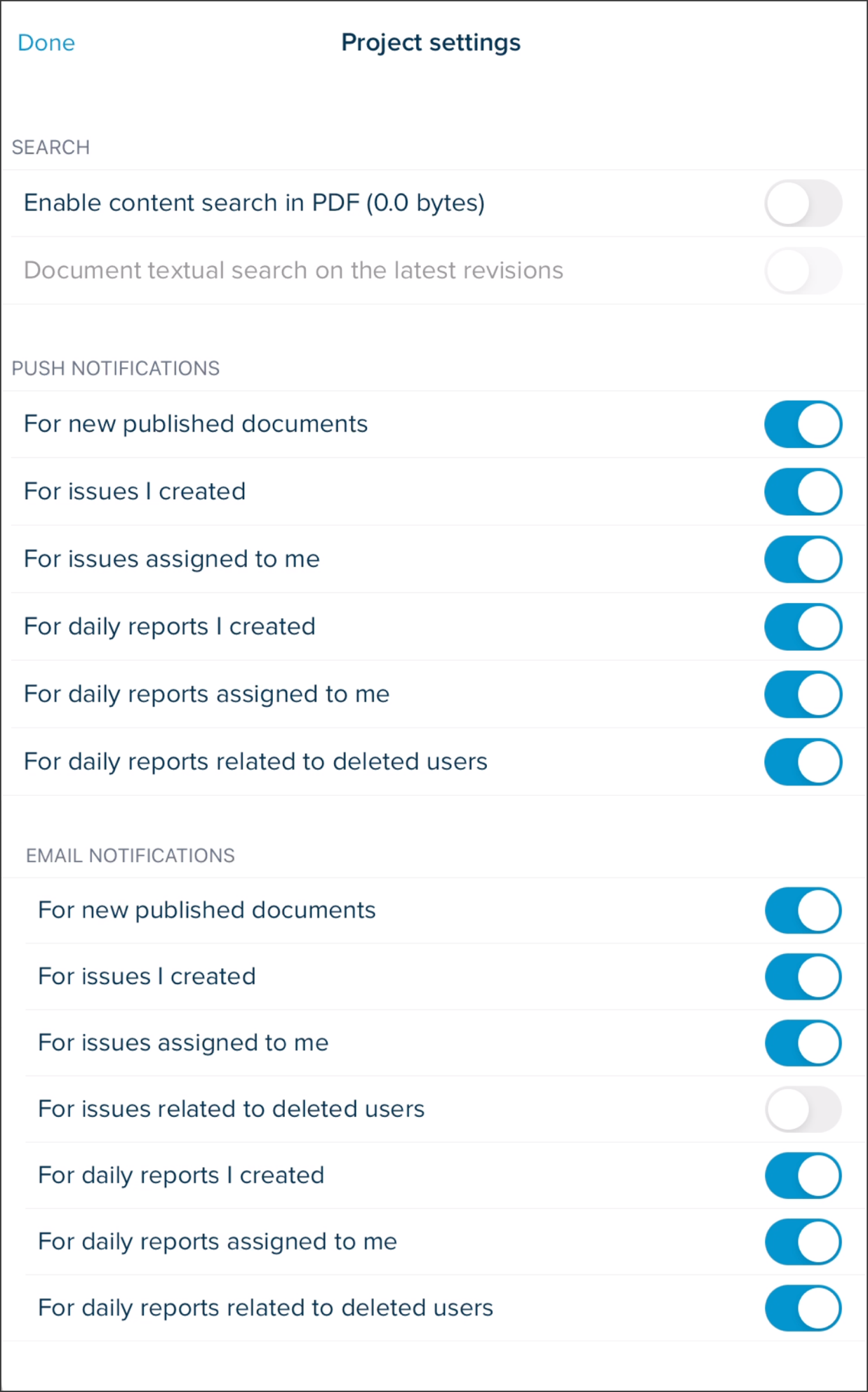Toggle email for issues assigned to me
The height and width of the screenshot is (1392, 868).
coord(803,1043)
